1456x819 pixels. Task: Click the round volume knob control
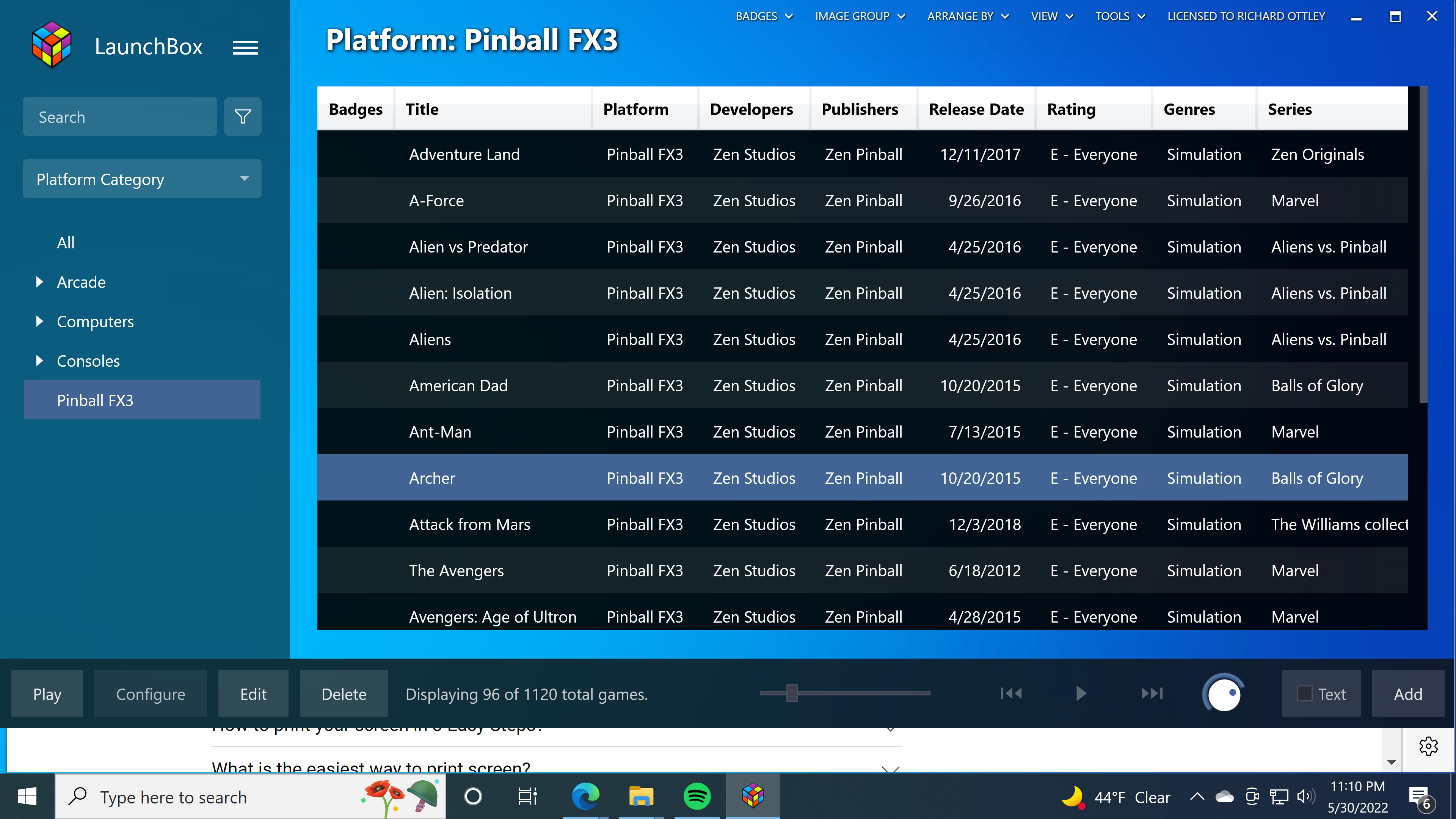click(x=1223, y=693)
